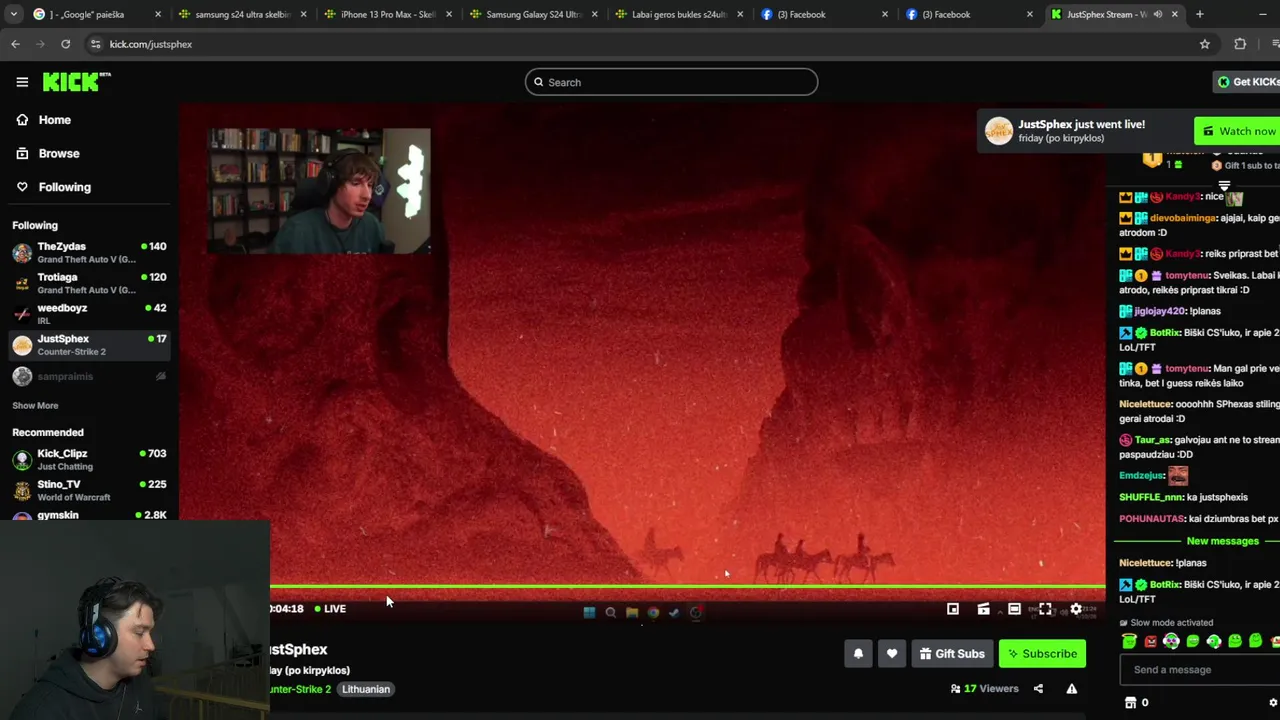Image resolution: width=1280 pixels, height=720 pixels.
Task: Switch to the Labai geros bukles s24ultra tab
Action: pos(680,14)
